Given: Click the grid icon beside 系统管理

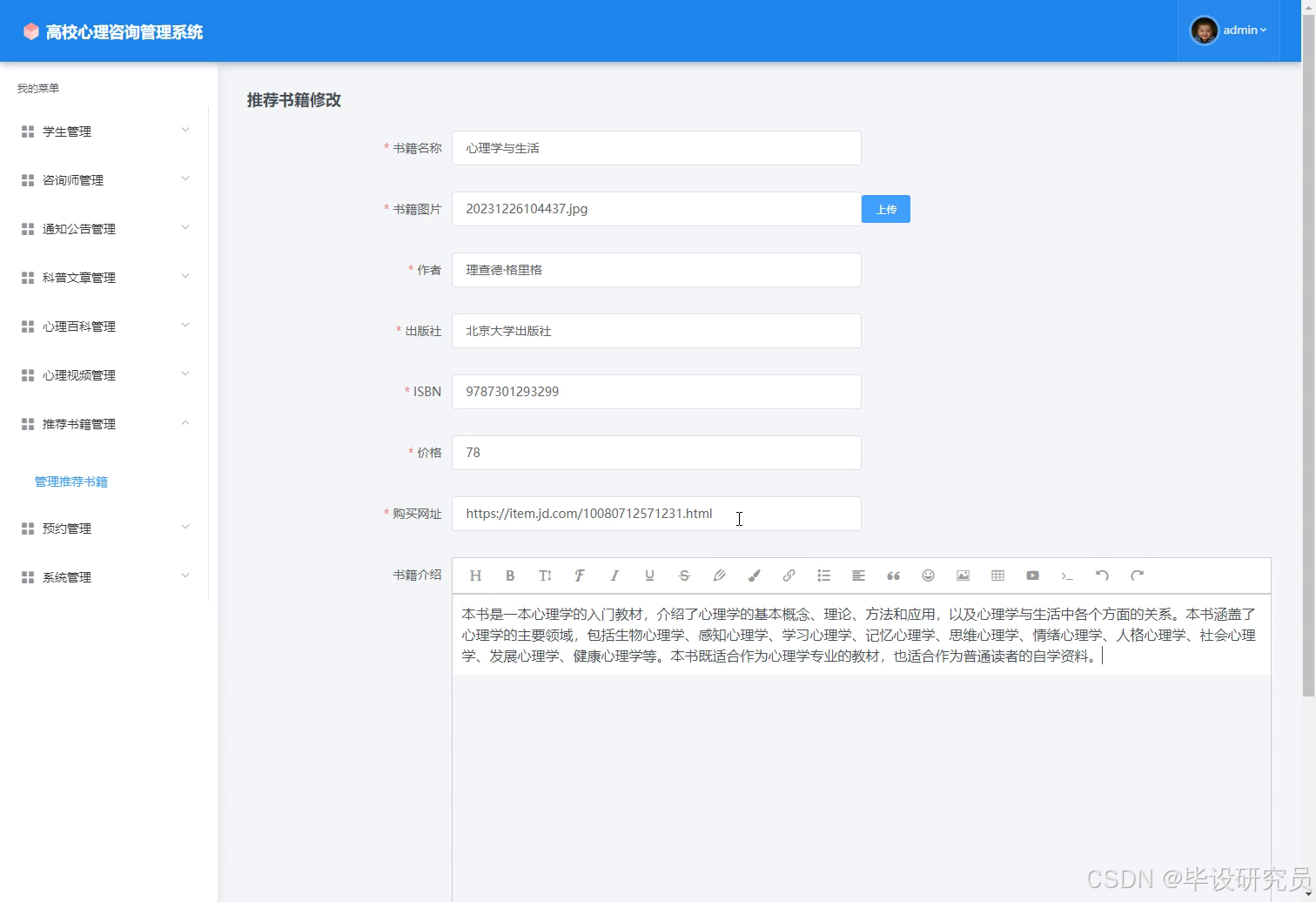Looking at the screenshot, I should point(28,577).
